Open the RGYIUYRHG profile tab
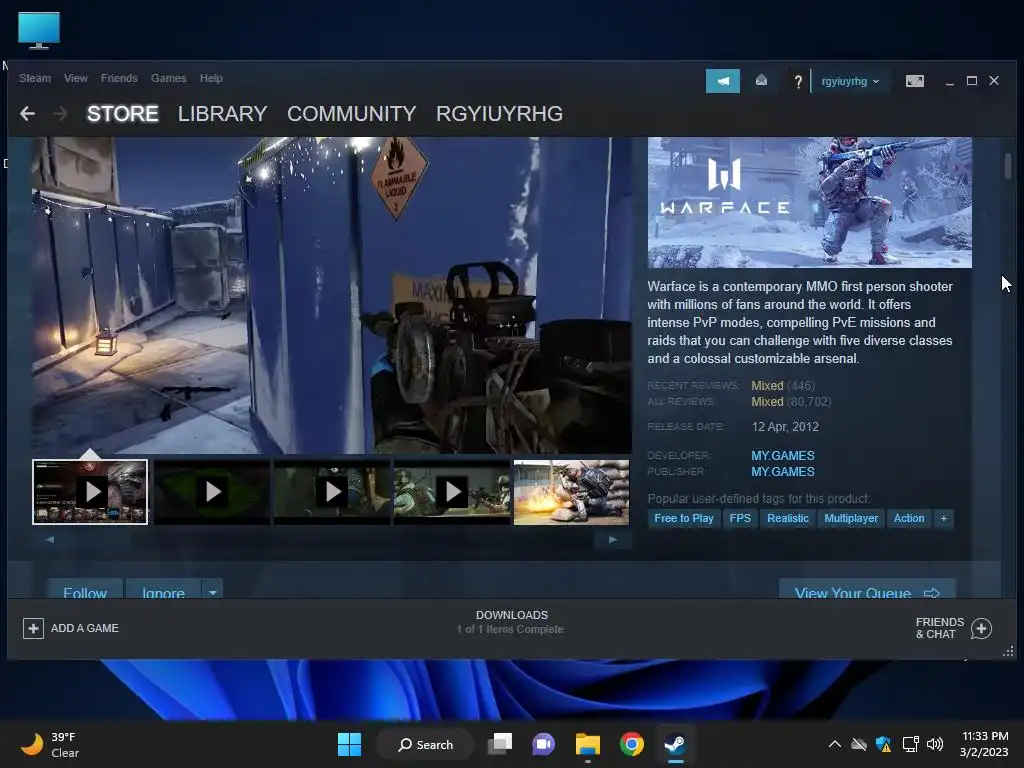This screenshot has width=1024, height=768. (x=499, y=114)
